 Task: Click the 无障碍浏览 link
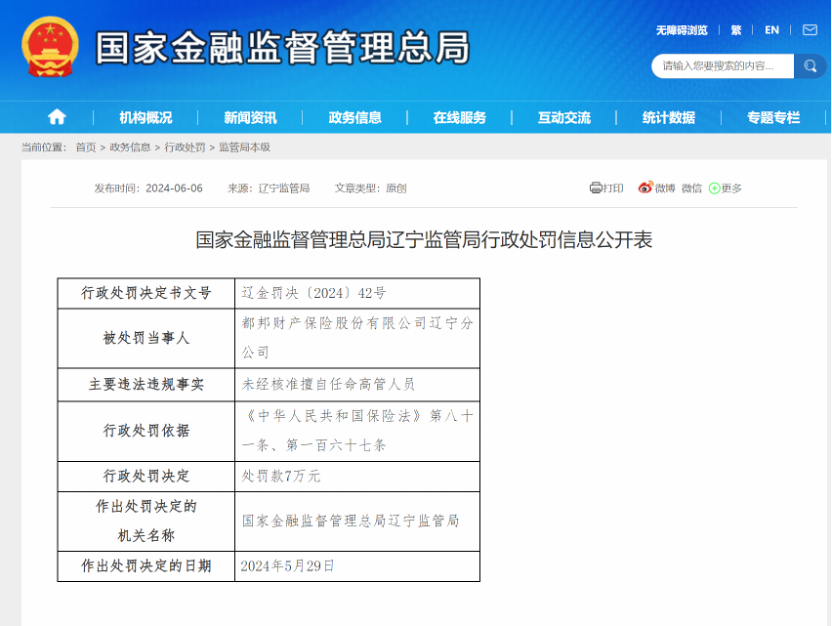[x=682, y=30]
